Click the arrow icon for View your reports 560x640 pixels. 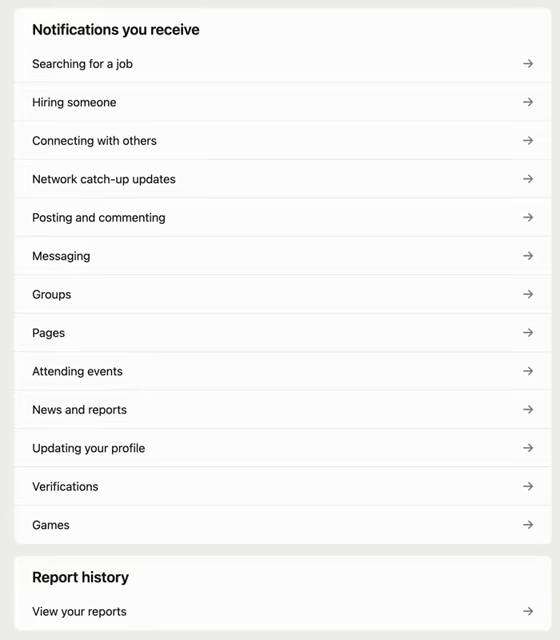pos(528,611)
